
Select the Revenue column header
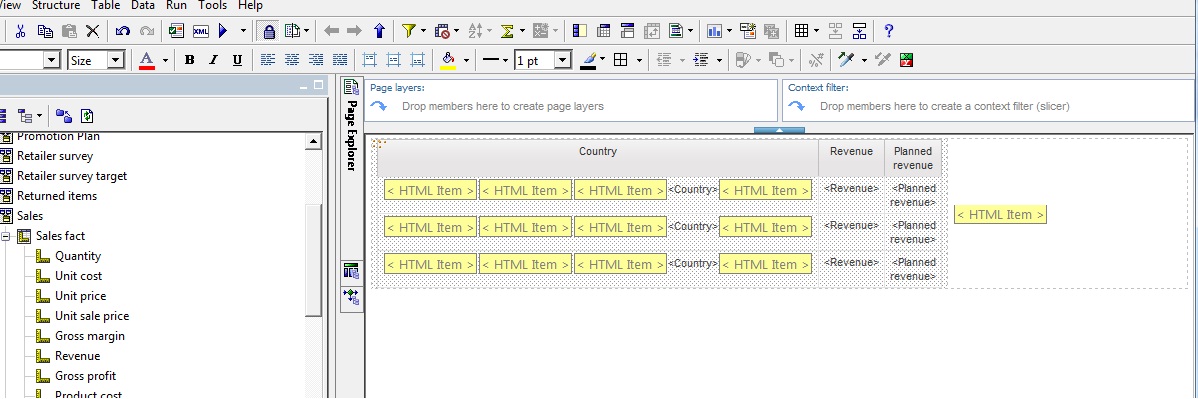point(851,158)
